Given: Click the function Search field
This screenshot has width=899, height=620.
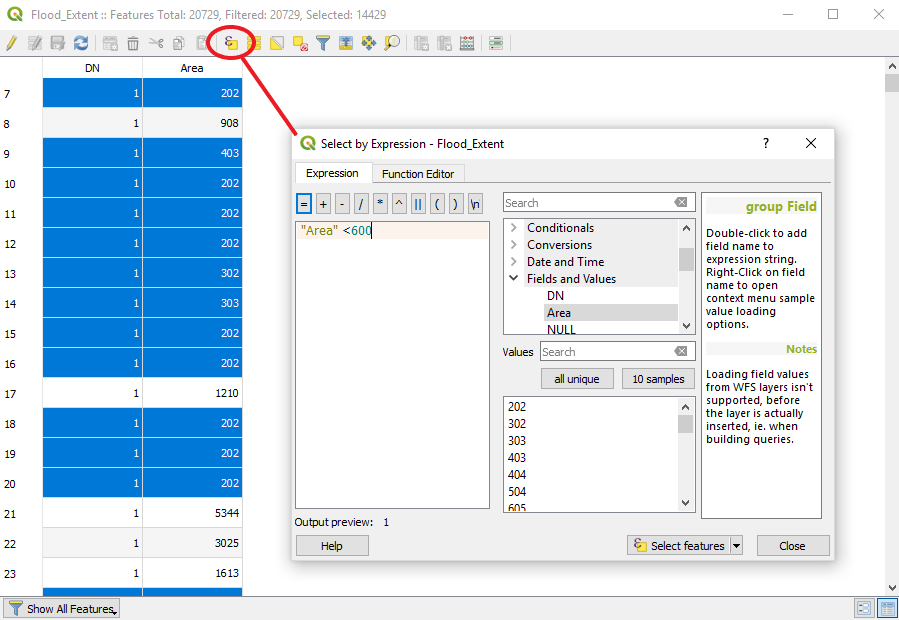Looking at the screenshot, I should click(x=590, y=203).
